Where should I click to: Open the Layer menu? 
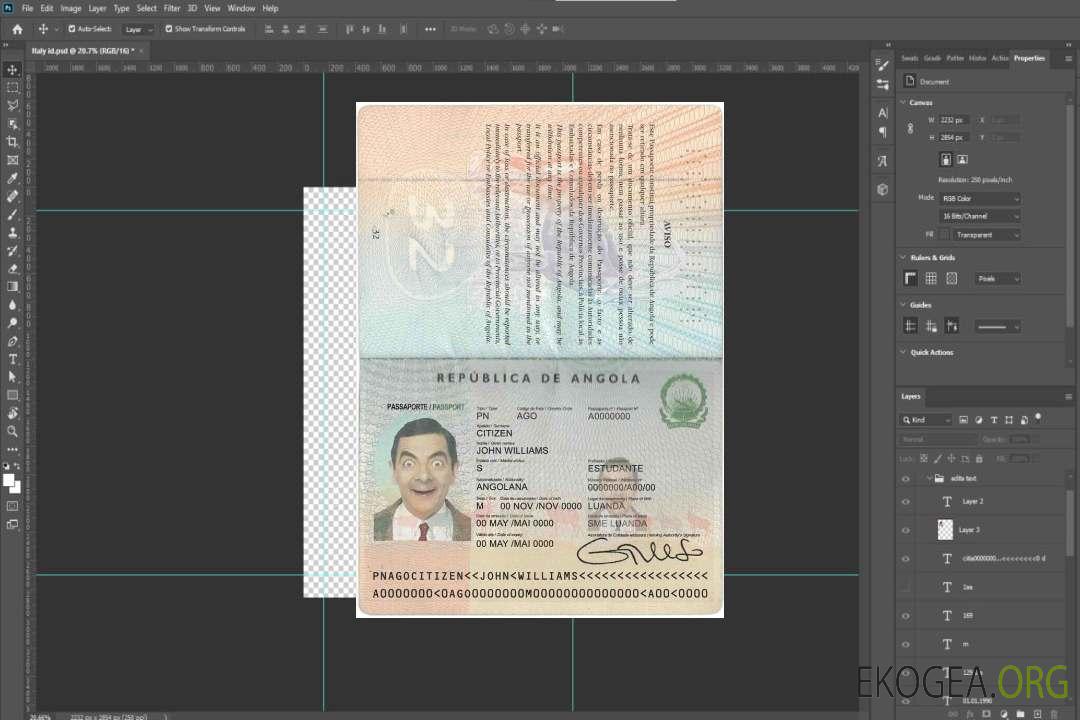pos(97,8)
